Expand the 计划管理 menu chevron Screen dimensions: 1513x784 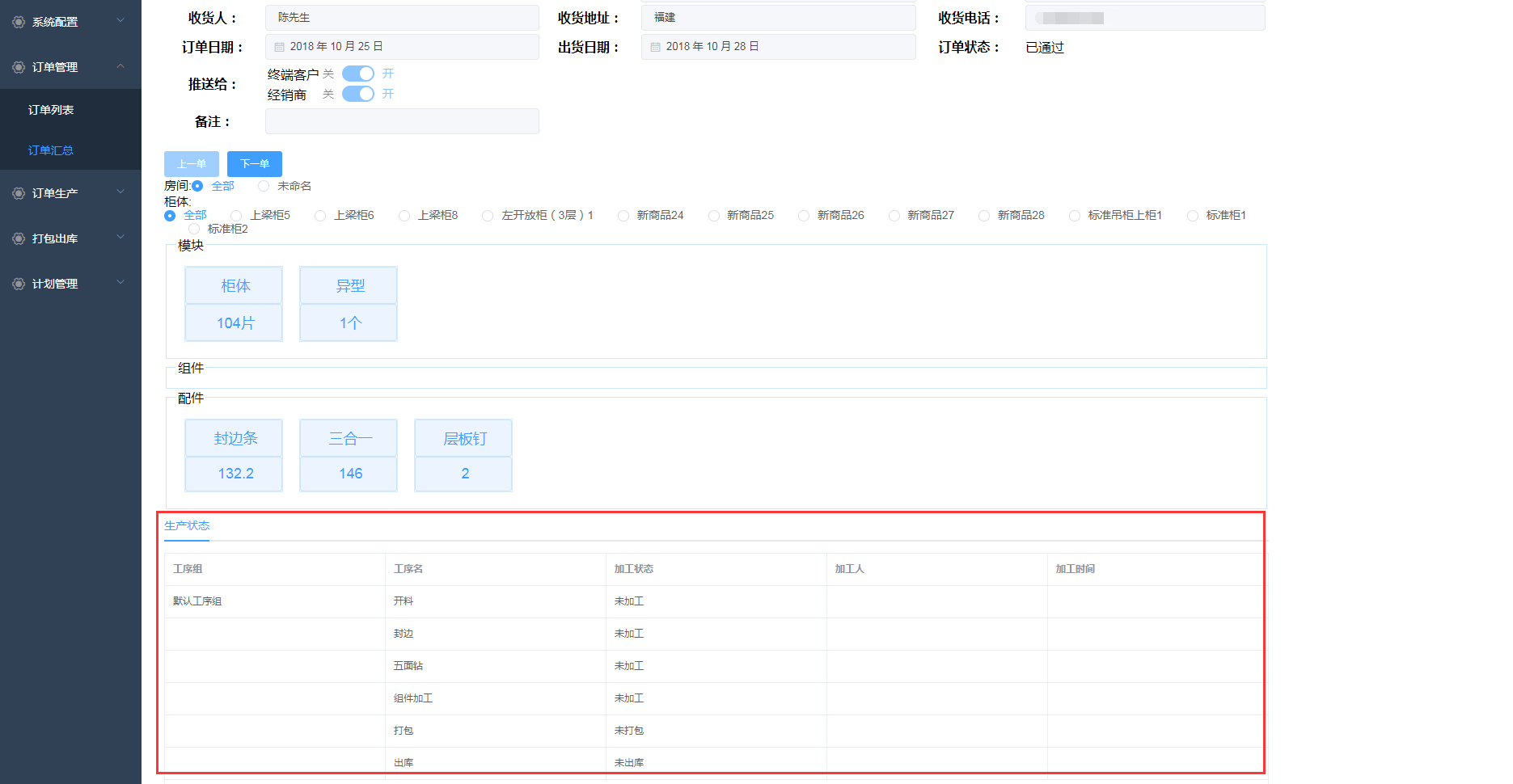[120, 283]
